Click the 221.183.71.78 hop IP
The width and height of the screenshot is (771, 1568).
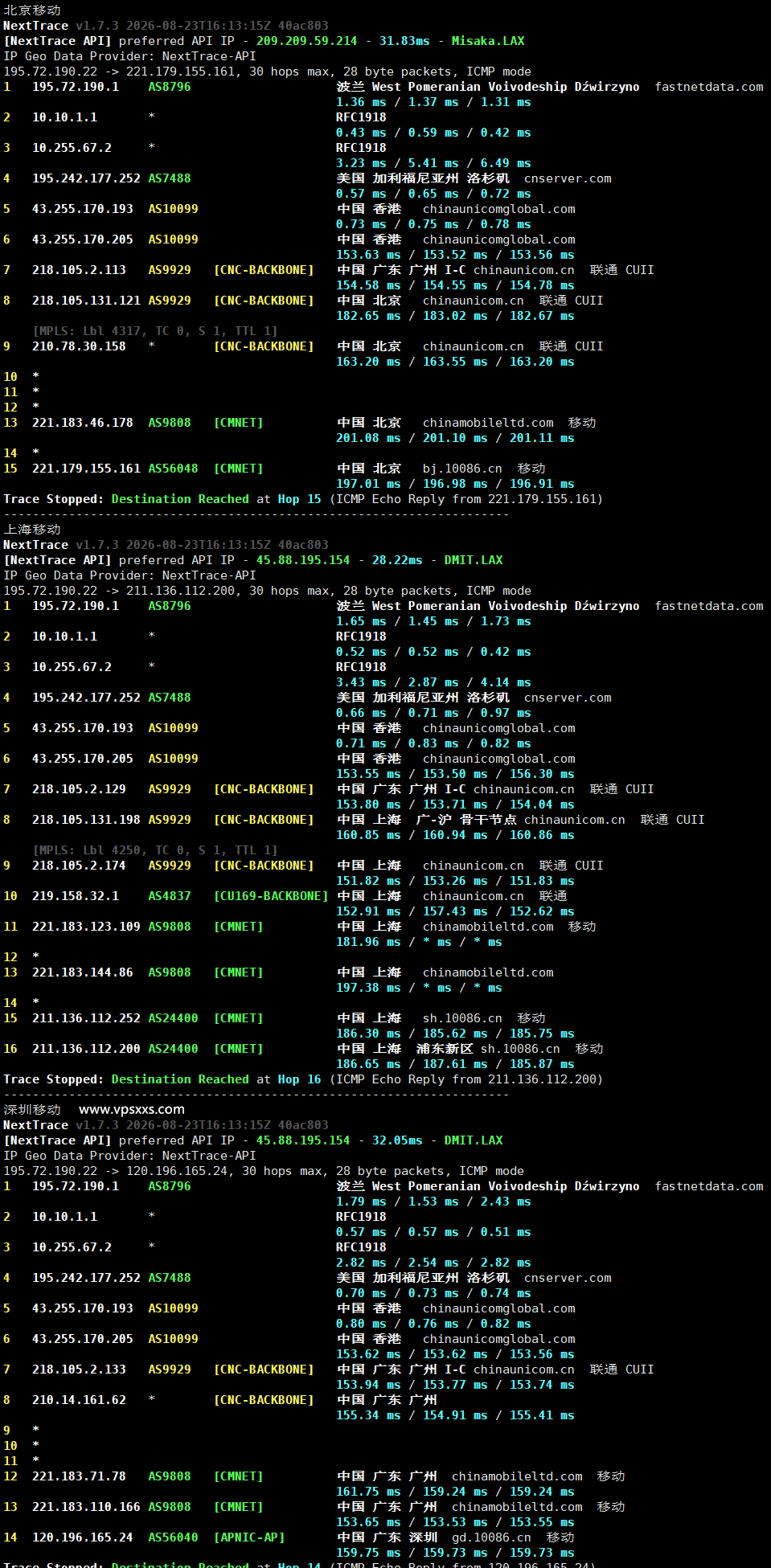[79, 1476]
